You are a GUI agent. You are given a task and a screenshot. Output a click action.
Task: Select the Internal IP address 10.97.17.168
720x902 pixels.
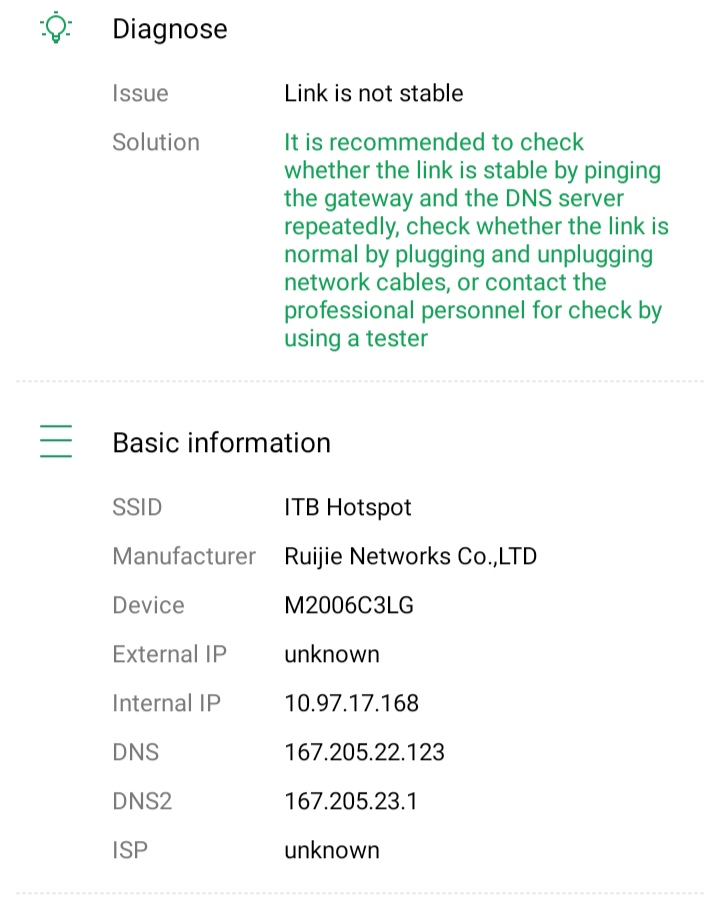pos(351,703)
